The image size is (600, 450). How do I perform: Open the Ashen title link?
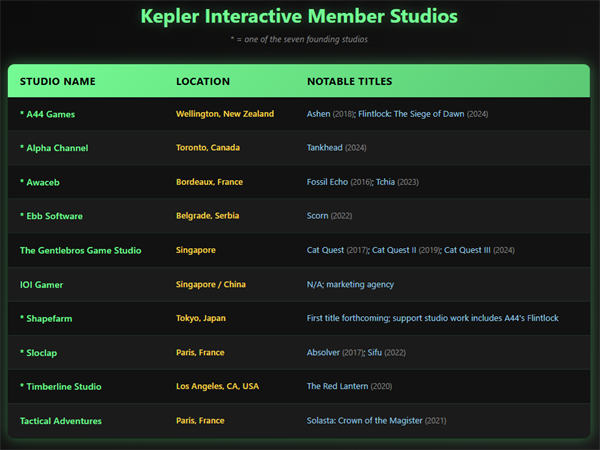click(318, 114)
